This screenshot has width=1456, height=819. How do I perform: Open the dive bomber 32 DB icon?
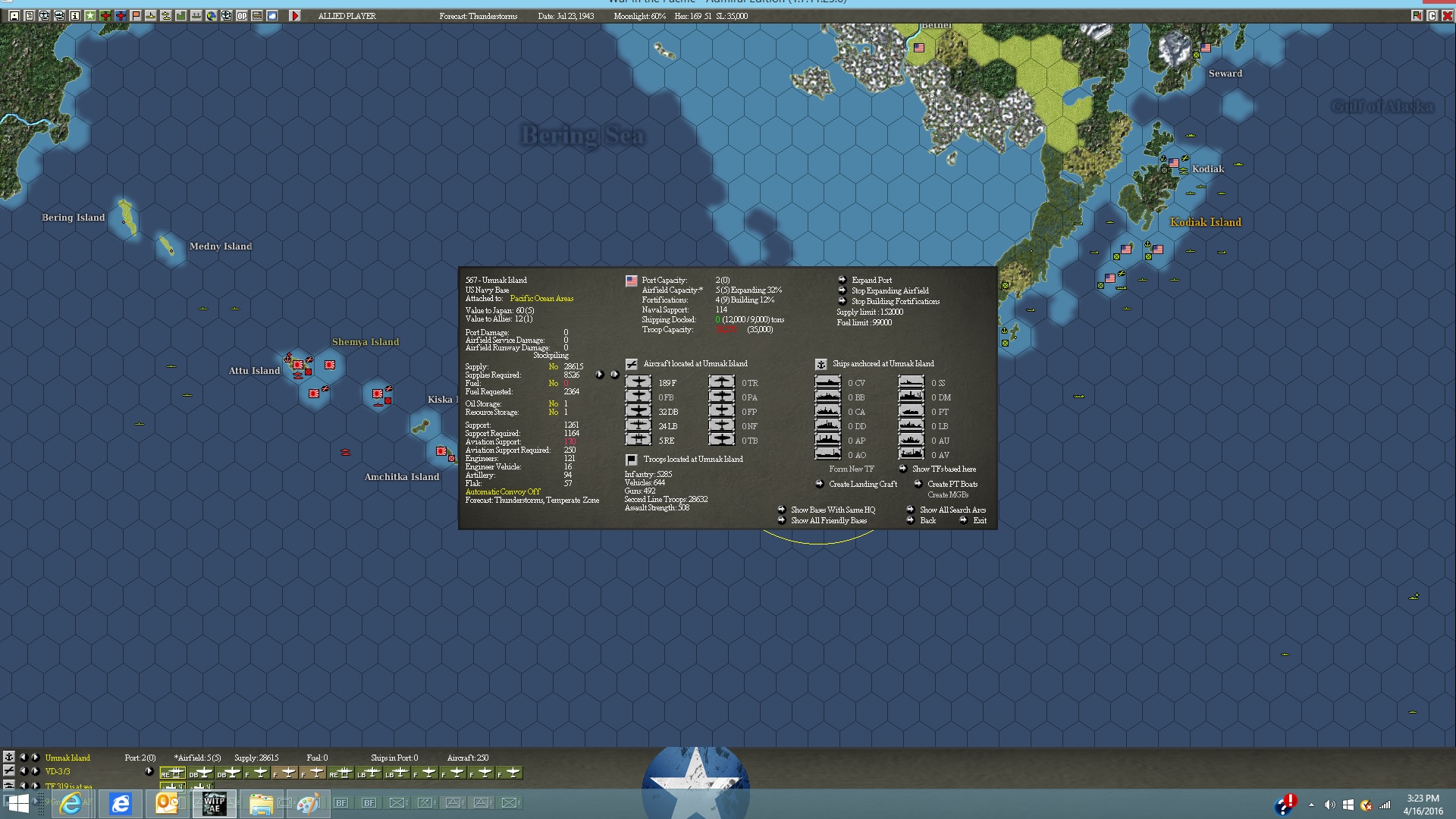click(x=638, y=411)
